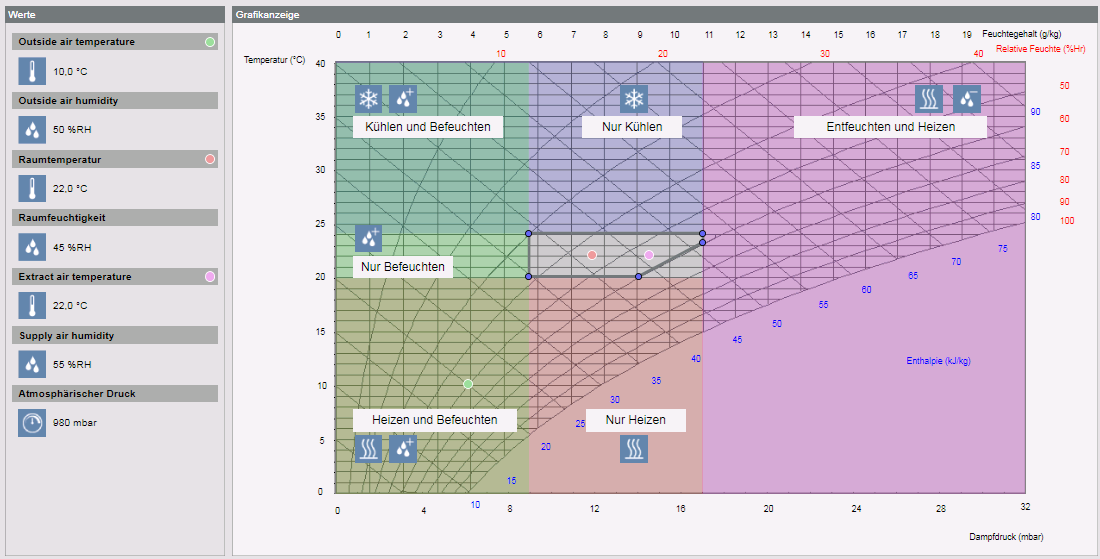Click the humidify icon above Nur Befeuchten
The height and width of the screenshot is (559, 1100).
pyautogui.click(x=368, y=238)
